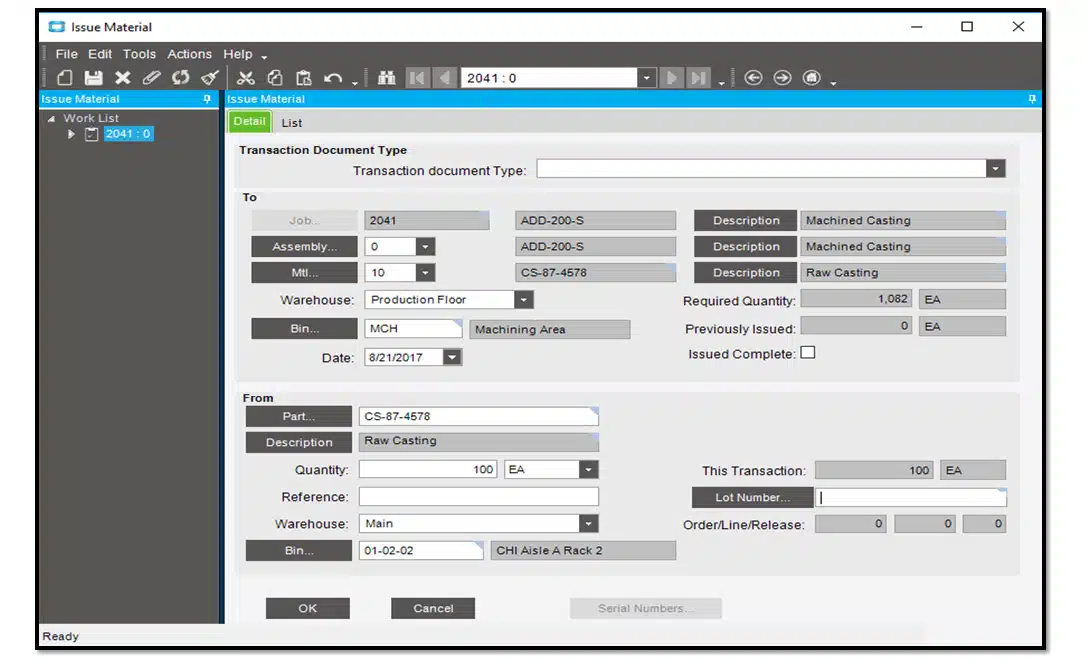Click into the Reference input field

tap(478, 497)
